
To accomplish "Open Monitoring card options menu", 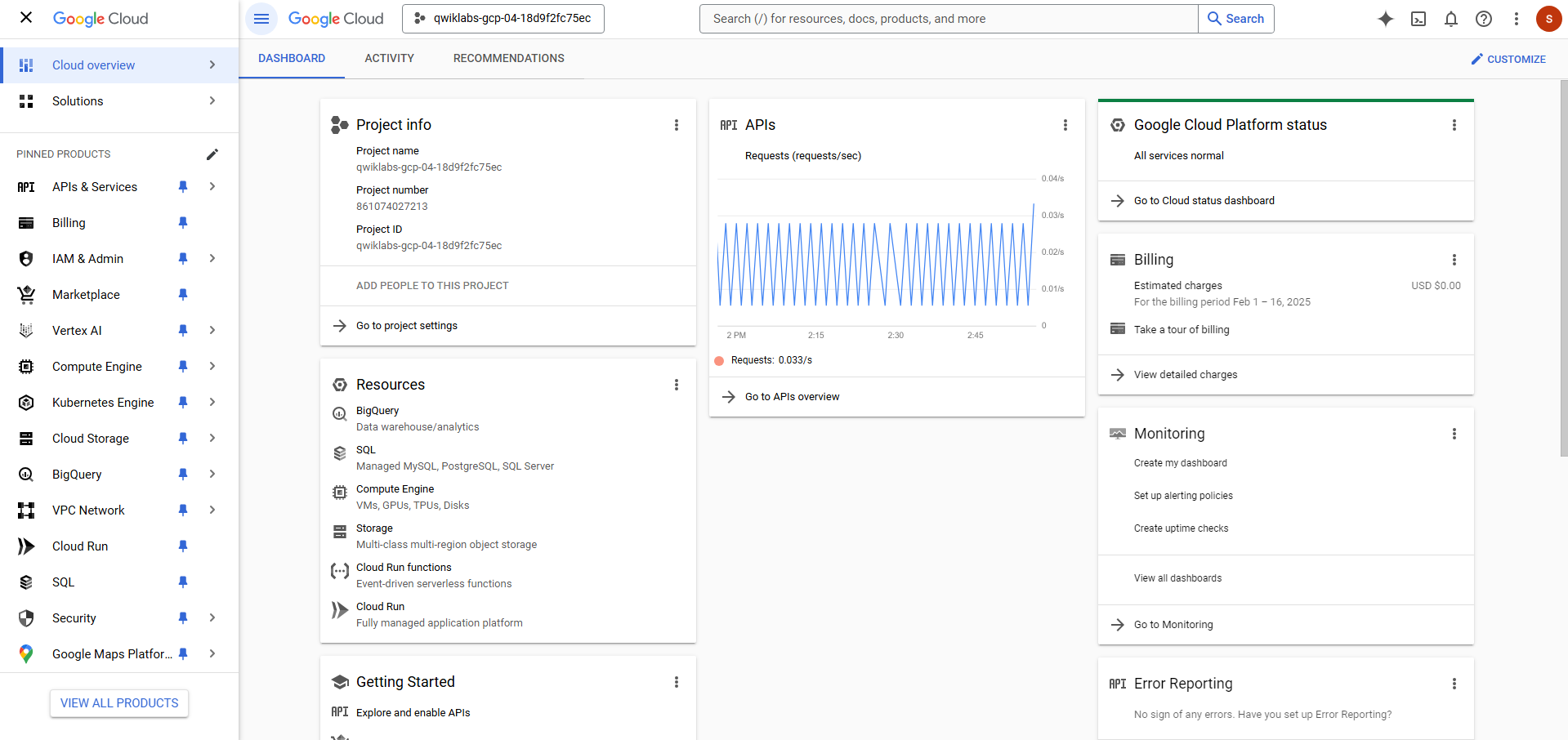I will [x=1454, y=434].
